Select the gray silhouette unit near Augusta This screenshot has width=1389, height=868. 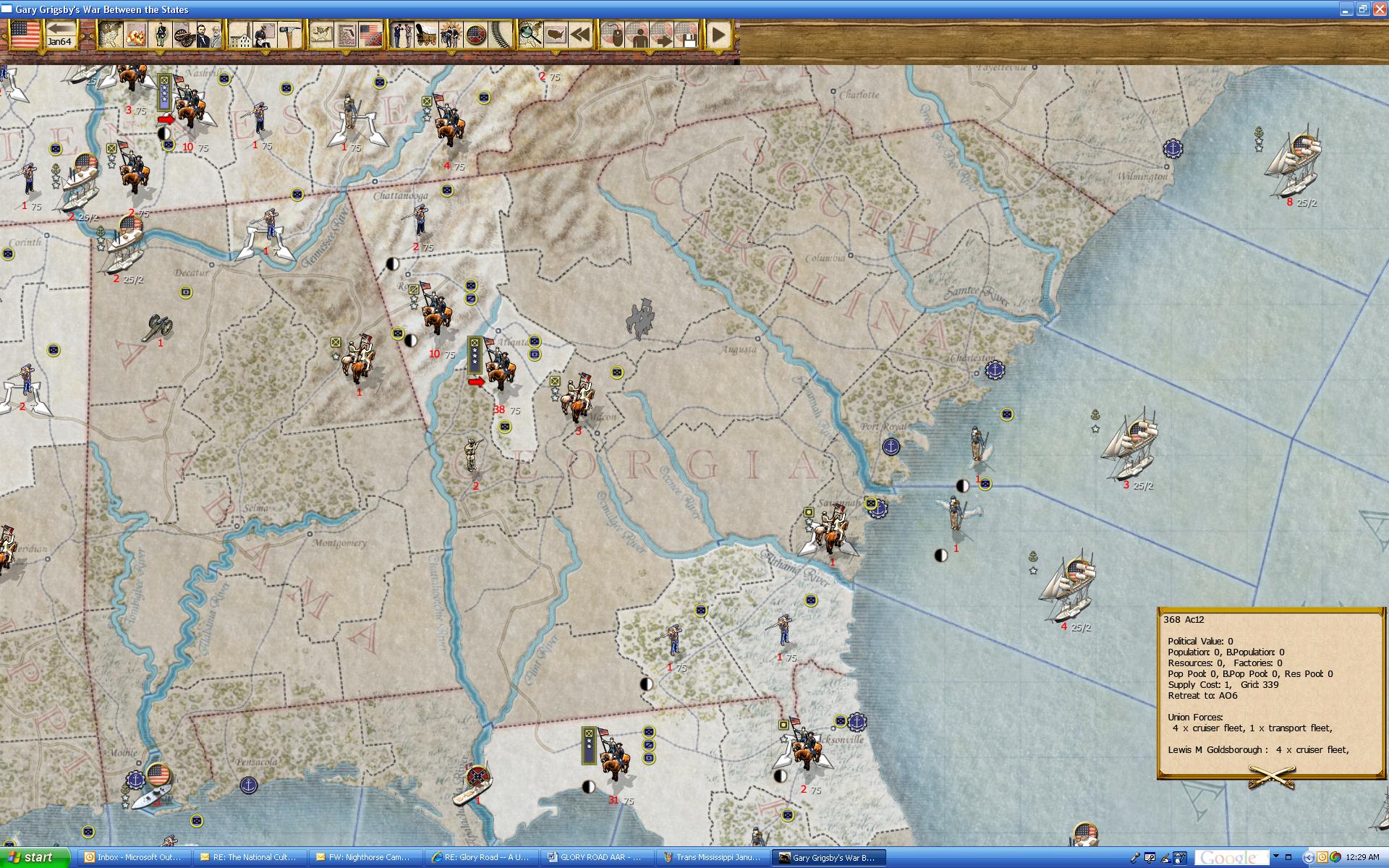pyautogui.click(x=641, y=318)
